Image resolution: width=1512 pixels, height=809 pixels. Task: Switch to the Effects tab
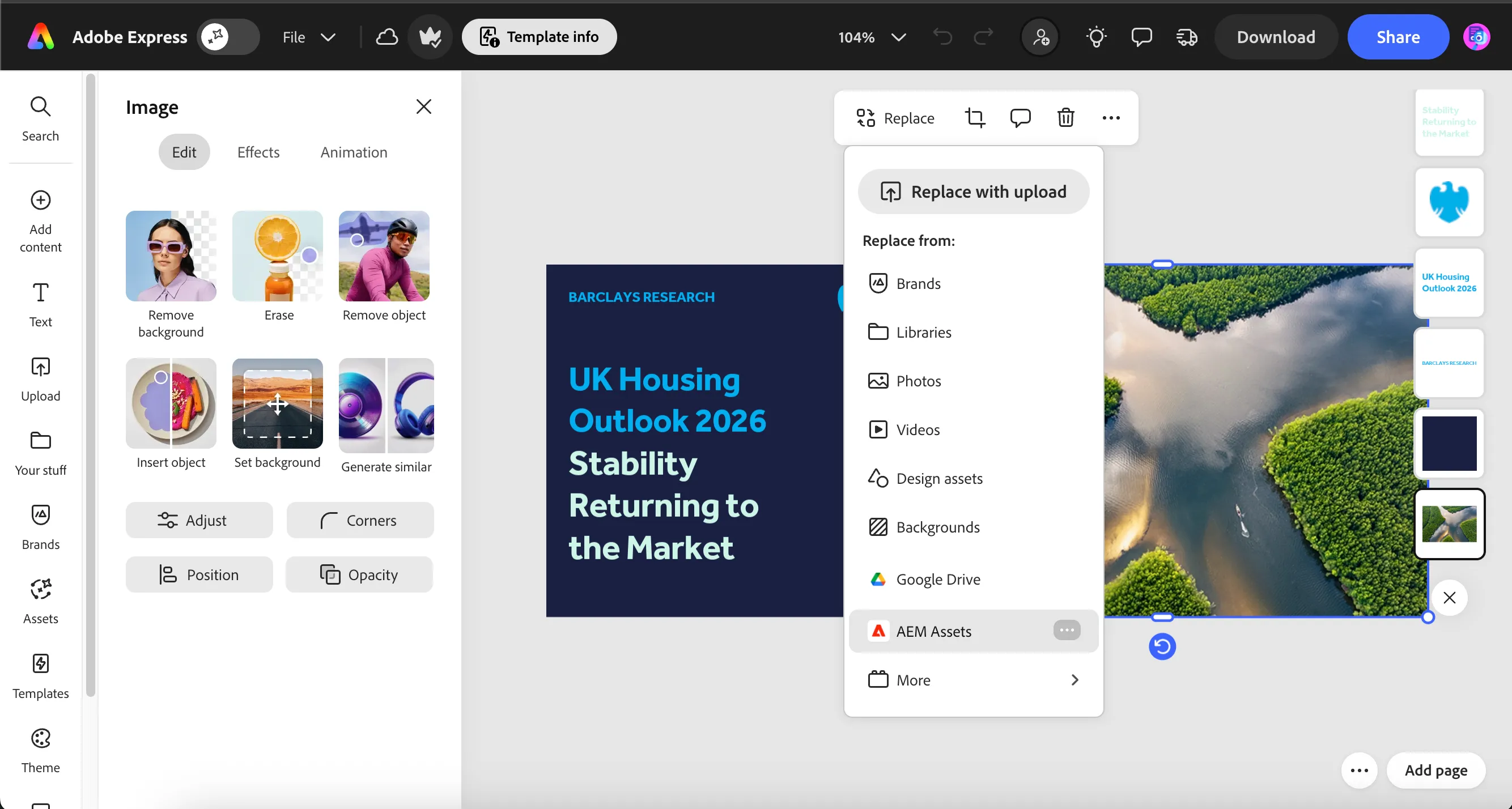[258, 152]
